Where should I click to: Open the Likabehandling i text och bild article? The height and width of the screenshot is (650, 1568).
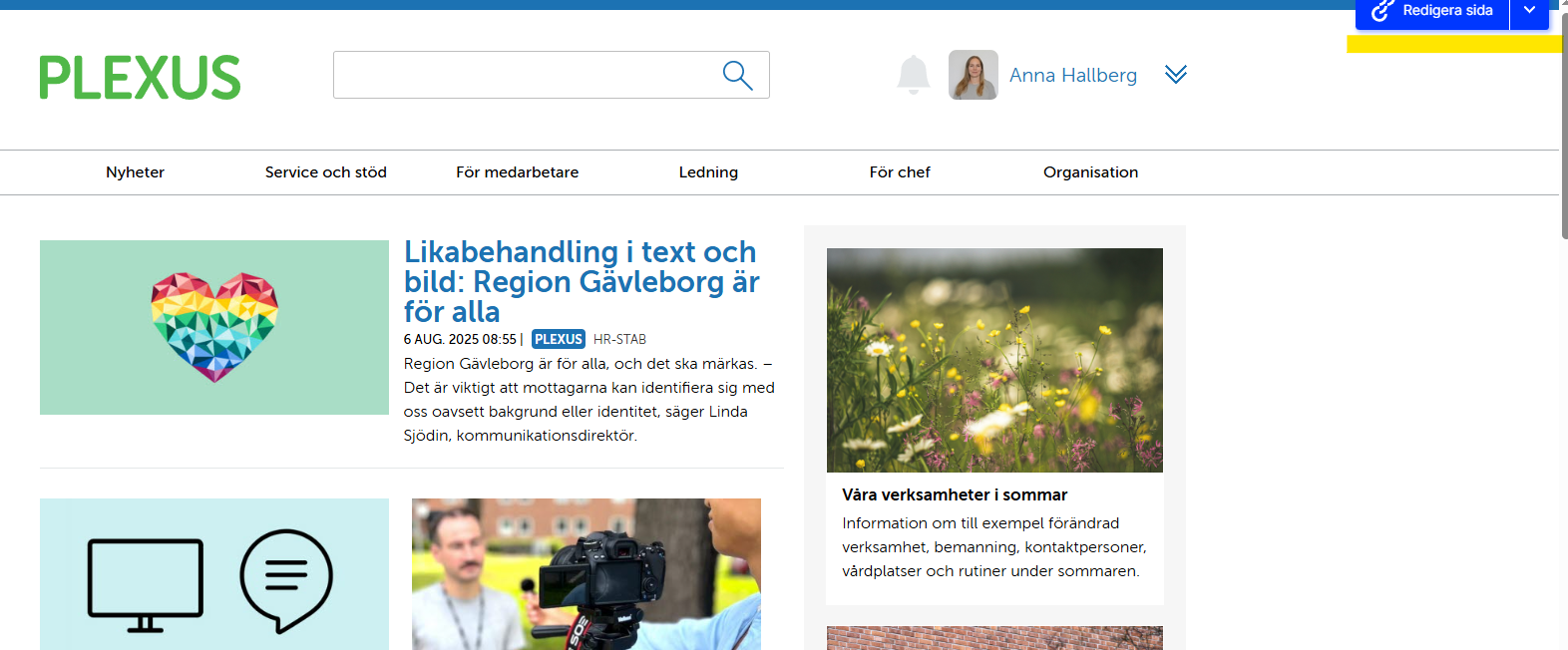click(582, 282)
